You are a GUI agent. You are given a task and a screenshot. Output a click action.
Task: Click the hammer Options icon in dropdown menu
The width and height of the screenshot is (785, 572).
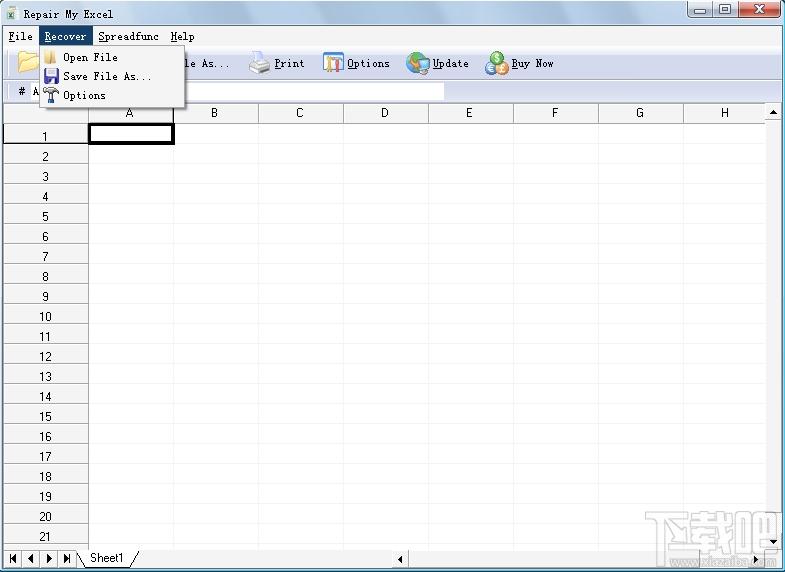51,95
